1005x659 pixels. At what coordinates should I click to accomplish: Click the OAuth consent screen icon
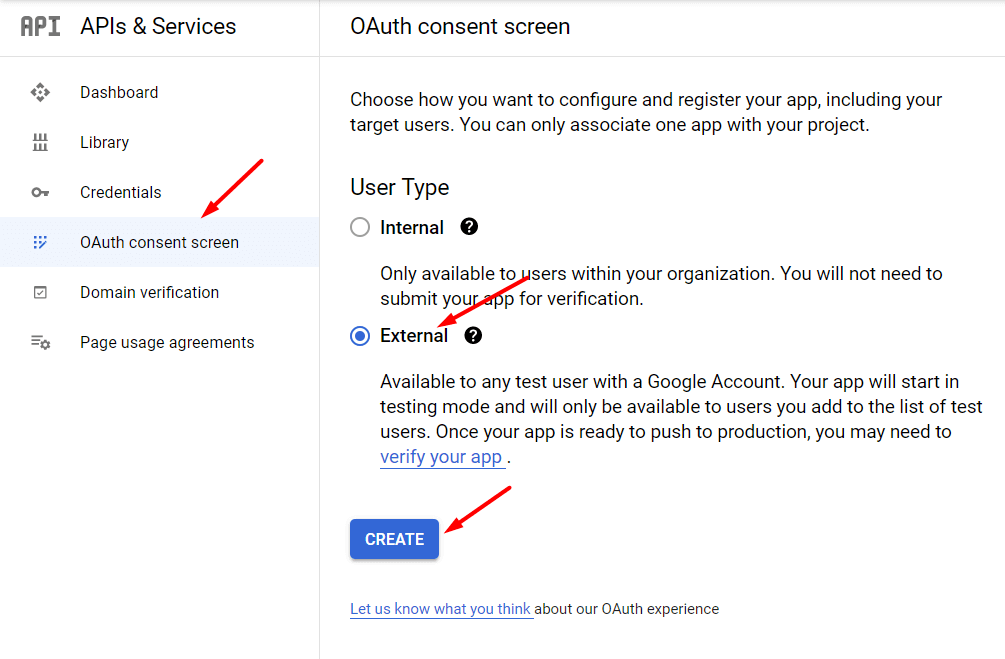coord(40,242)
